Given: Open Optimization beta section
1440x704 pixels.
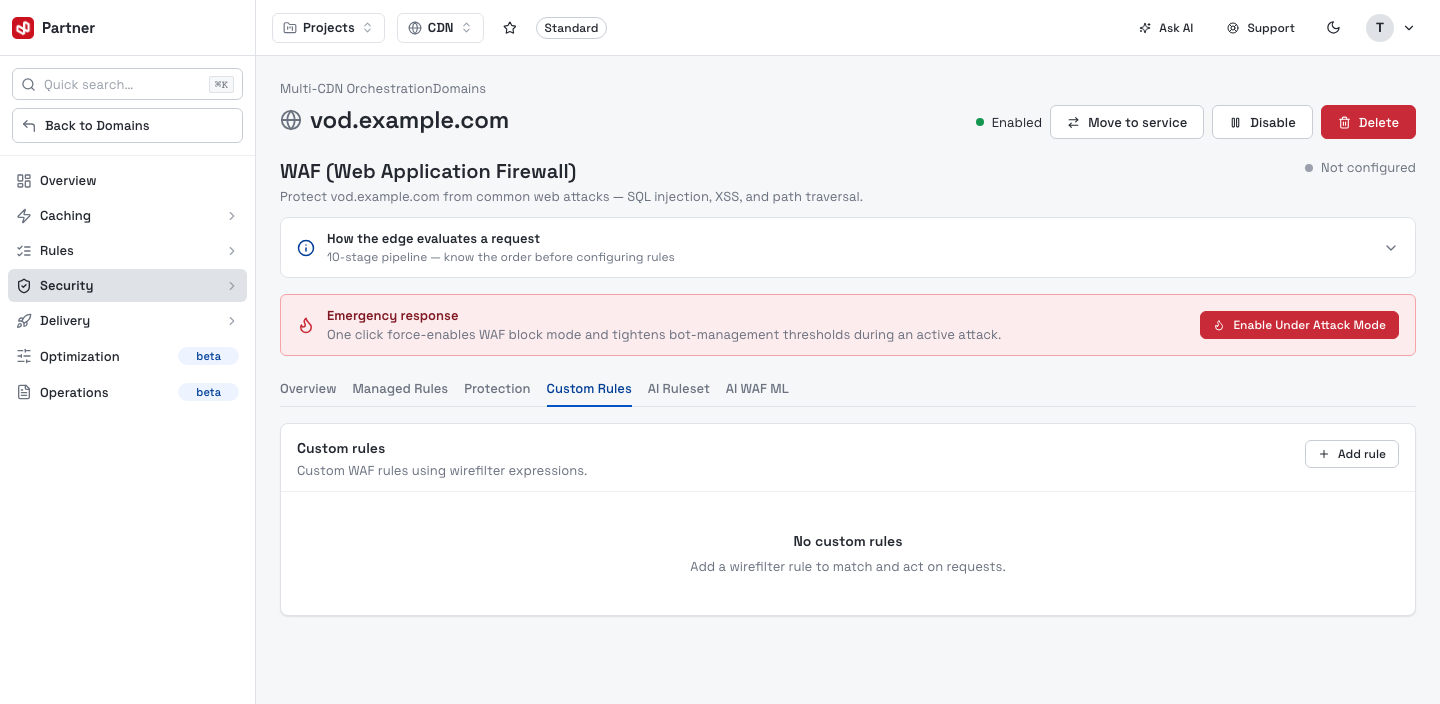Looking at the screenshot, I should [127, 357].
